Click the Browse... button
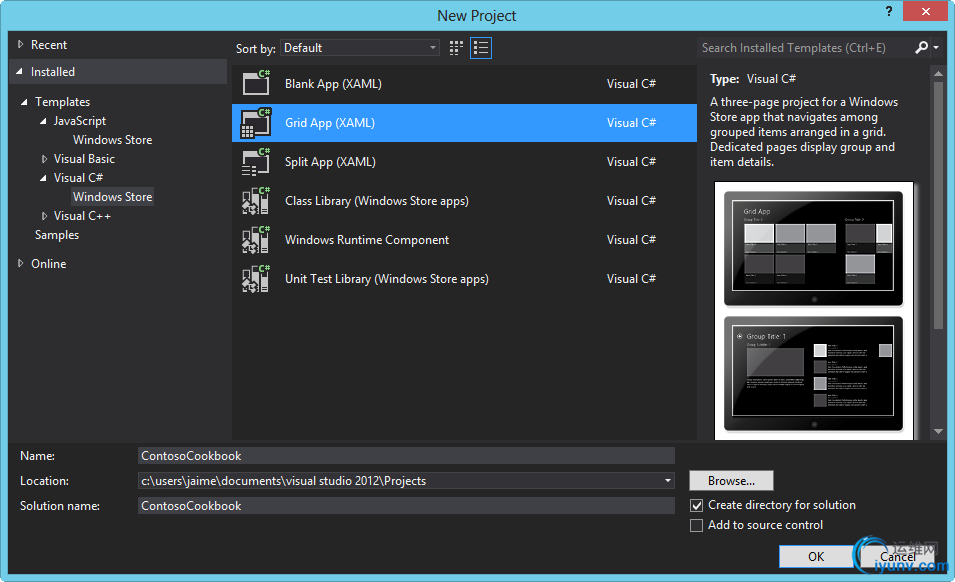 click(731, 481)
